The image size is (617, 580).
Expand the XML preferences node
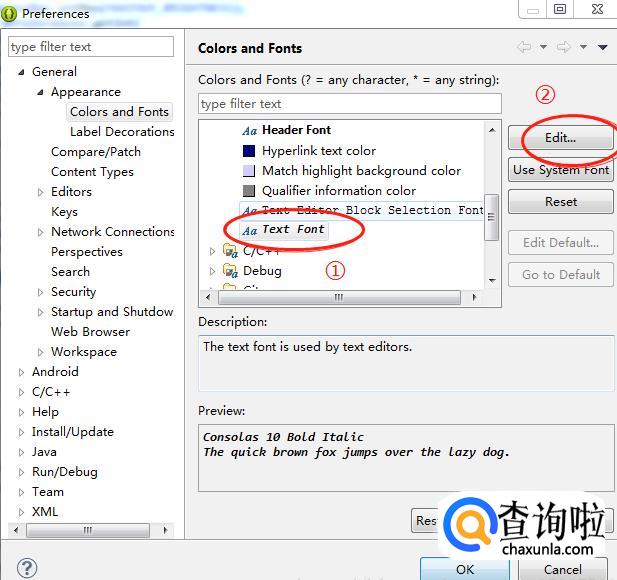click(x=21, y=512)
